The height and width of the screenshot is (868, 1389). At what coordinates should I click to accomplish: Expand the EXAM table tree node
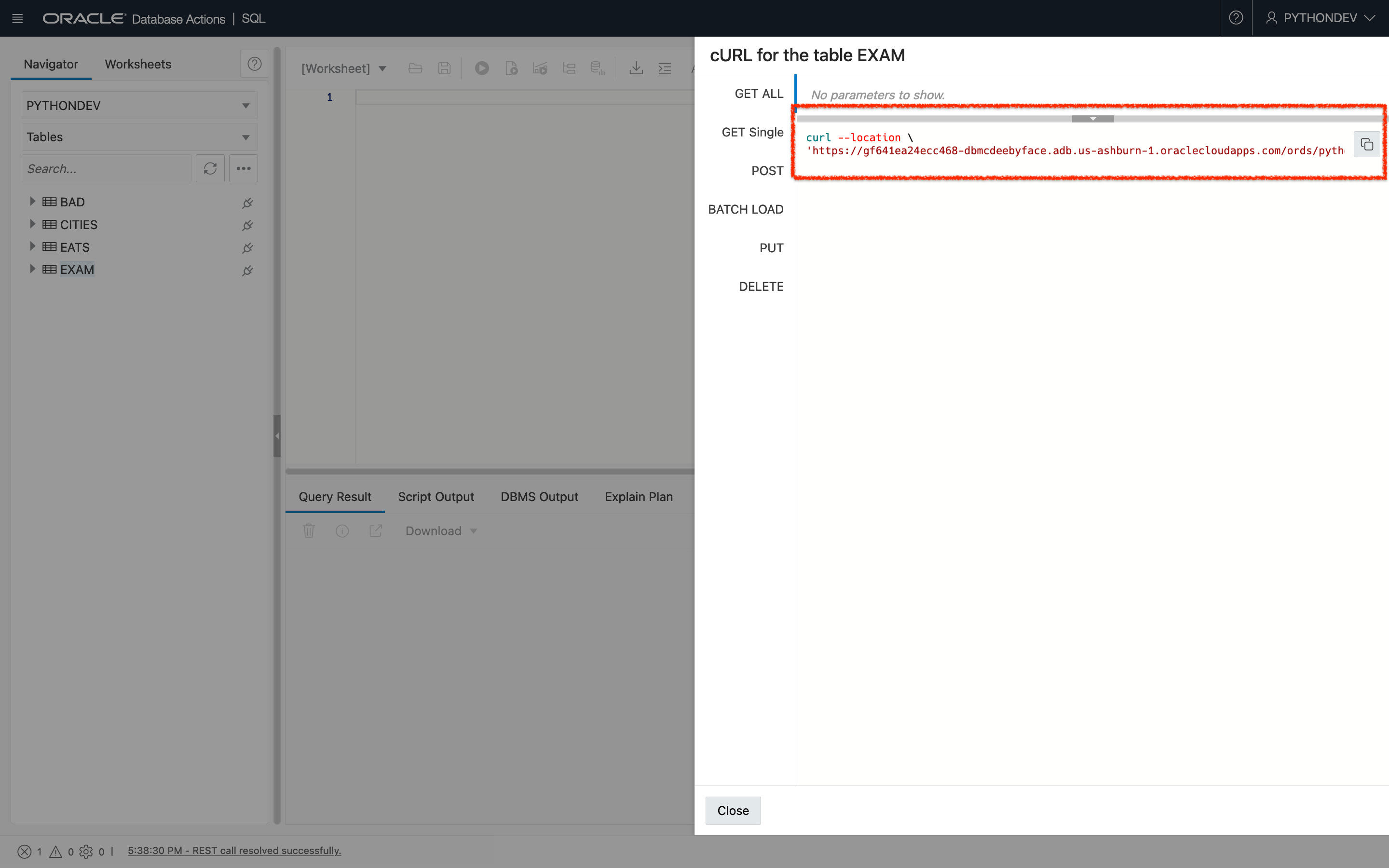(x=32, y=269)
